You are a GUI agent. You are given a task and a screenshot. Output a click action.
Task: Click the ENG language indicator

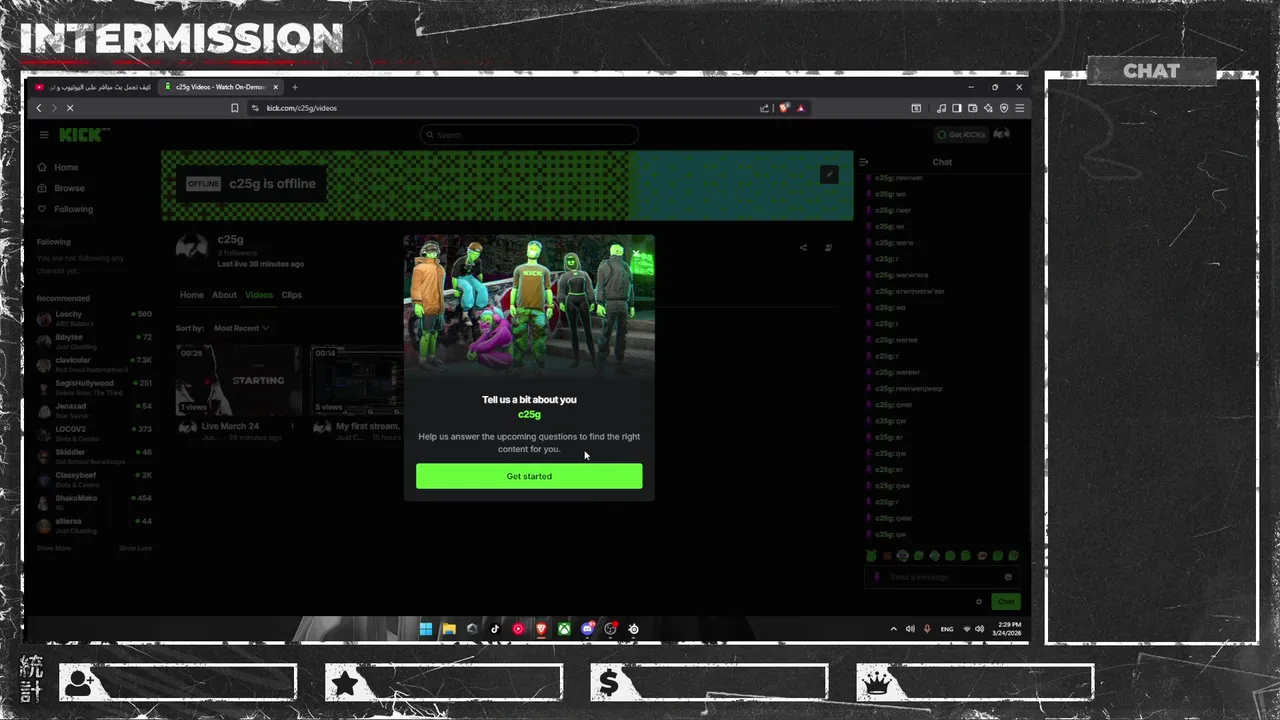click(947, 629)
